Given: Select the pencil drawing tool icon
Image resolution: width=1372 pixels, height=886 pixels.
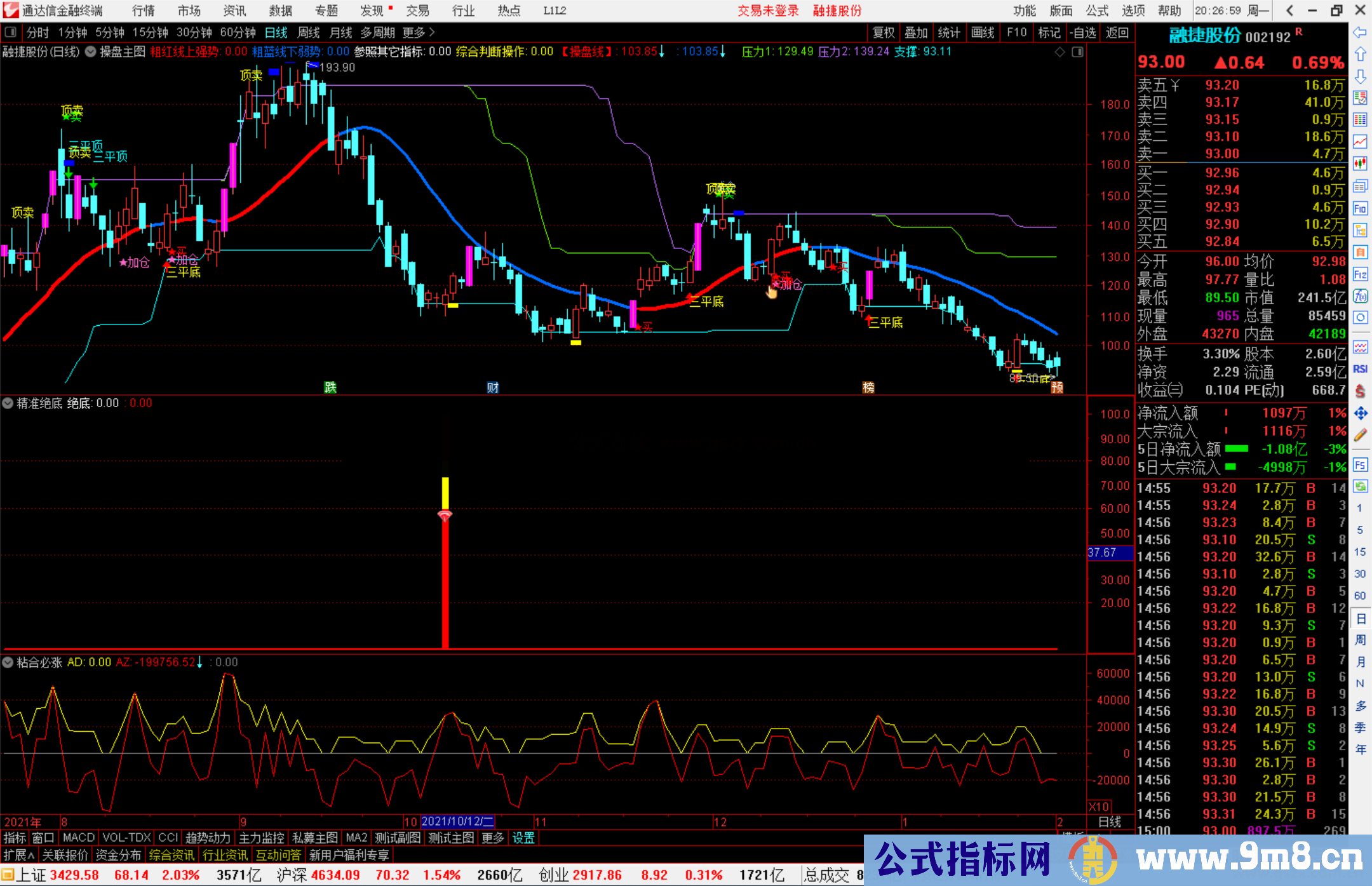Looking at the screenshot, I should pyautogui.click(x=1360, y=436).
